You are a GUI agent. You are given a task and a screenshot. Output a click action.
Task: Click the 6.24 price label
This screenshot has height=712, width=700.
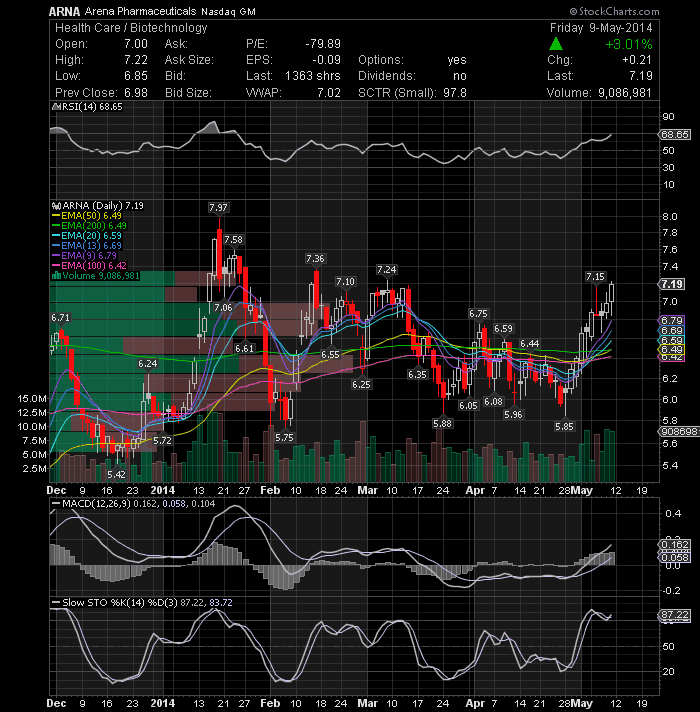point(148,363)
